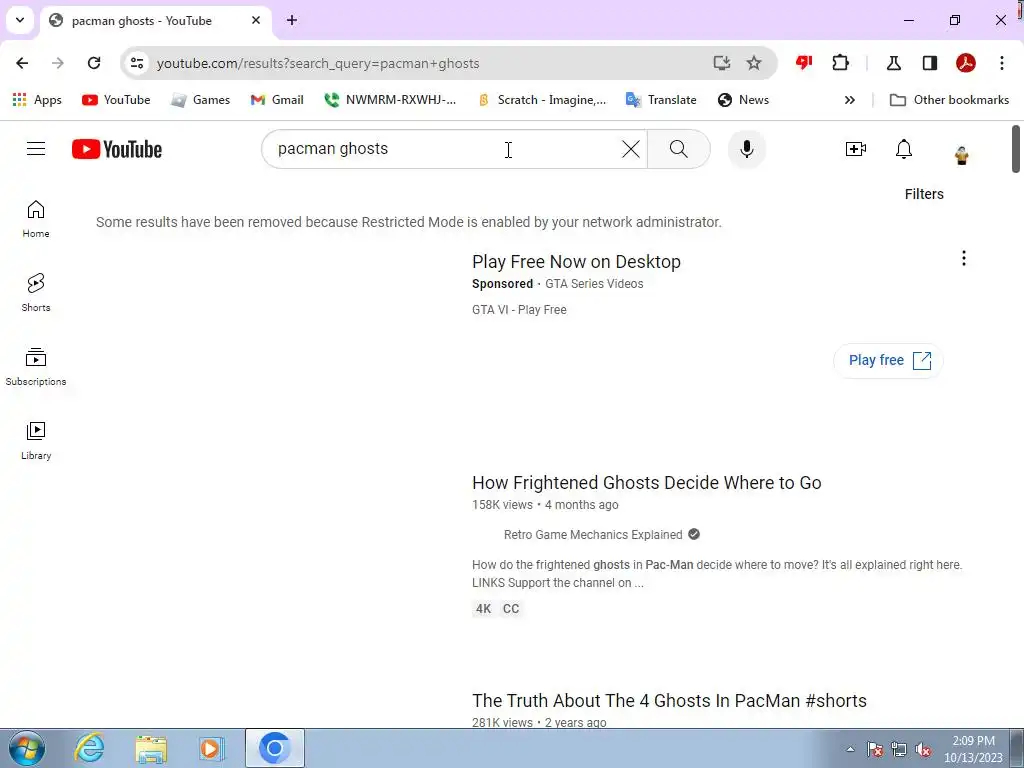The height and width of the screenshot is (768, 1024).
Task: Open the red thumbs-down extension icon
Action: 804,63
